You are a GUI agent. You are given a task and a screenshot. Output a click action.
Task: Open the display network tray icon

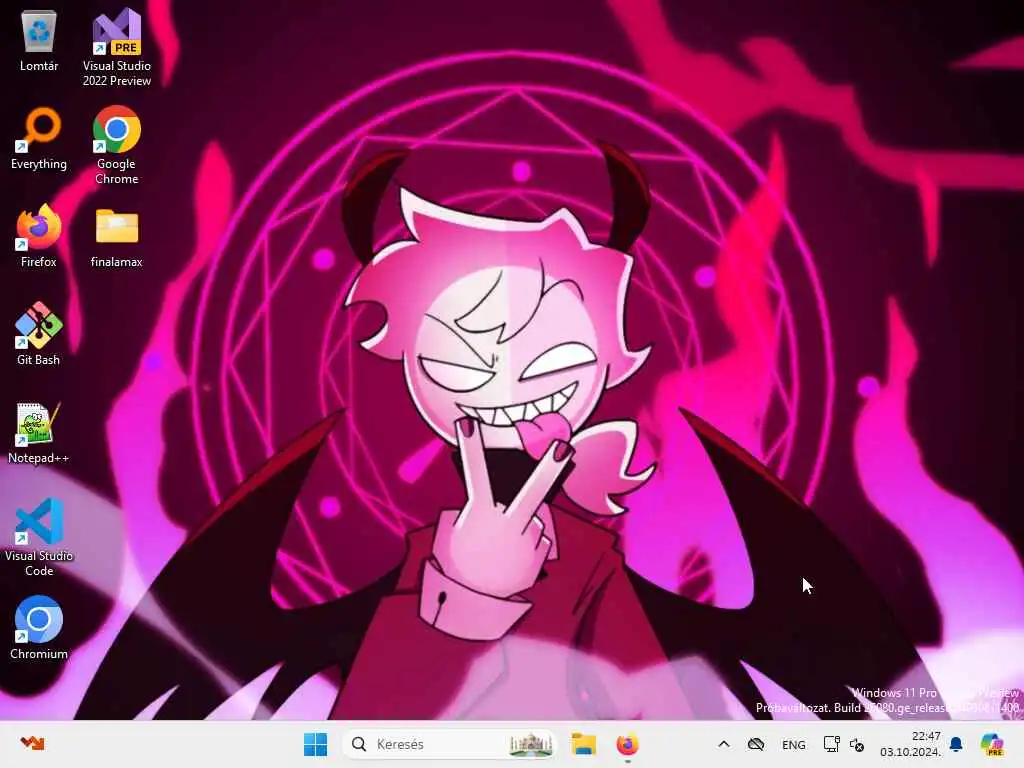(831, 744)
